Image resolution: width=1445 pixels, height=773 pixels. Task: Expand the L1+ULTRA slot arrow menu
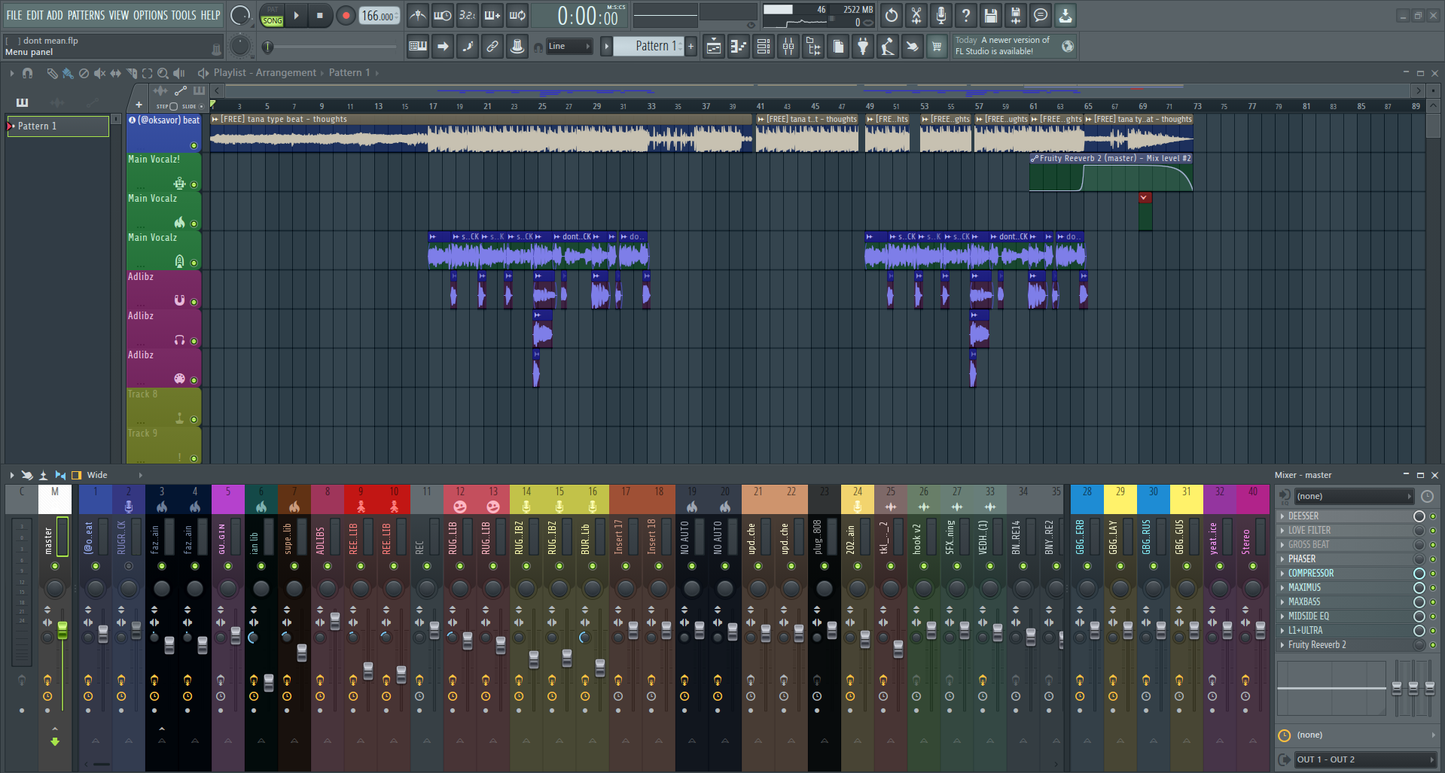(x=1282, y=631)
